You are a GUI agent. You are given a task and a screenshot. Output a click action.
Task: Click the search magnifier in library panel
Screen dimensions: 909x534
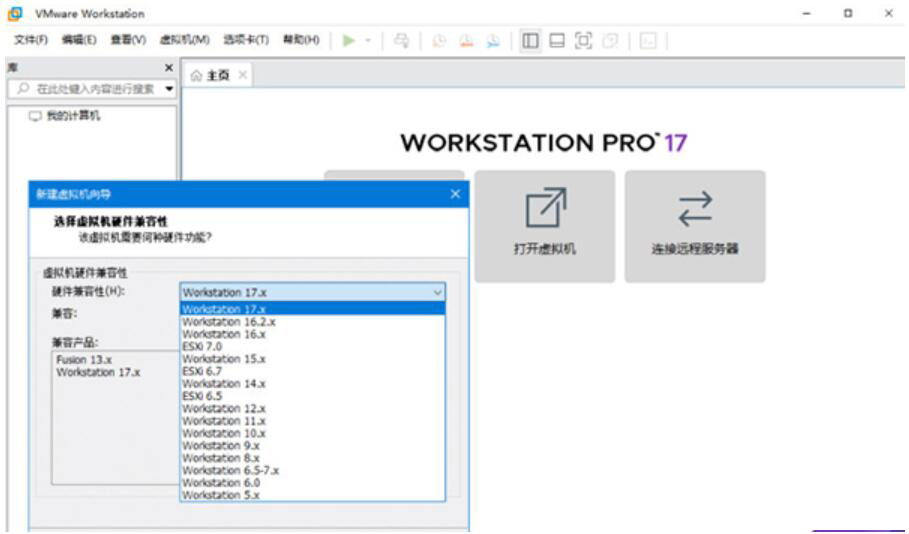point(23,88)
